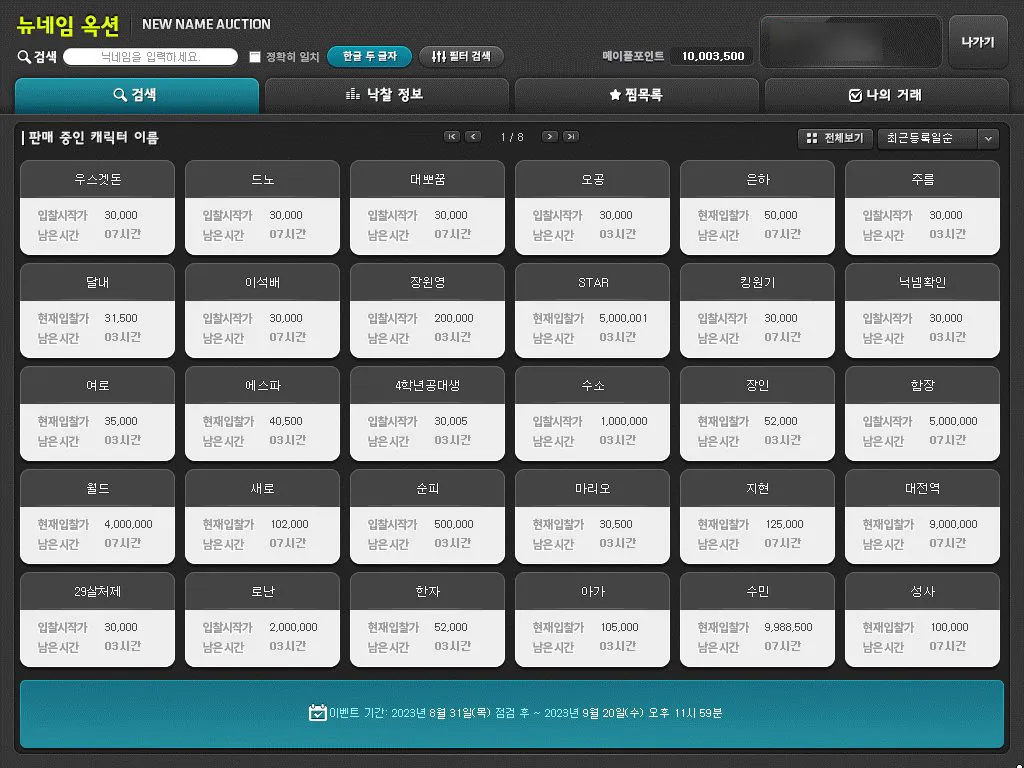Open the 대전역 nickname listing
1024x768 pixels.
pos(921,516)
